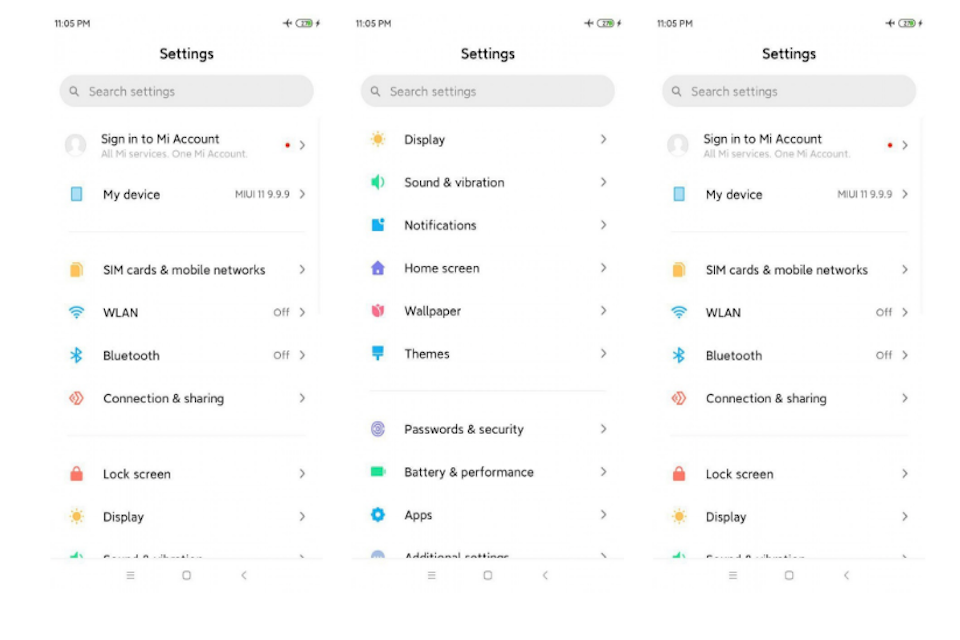Image resolution: width=960 pixels, height=640 pixels.
Task: Tap WLAN "Off" status on left screen
Action: (281, 312)
